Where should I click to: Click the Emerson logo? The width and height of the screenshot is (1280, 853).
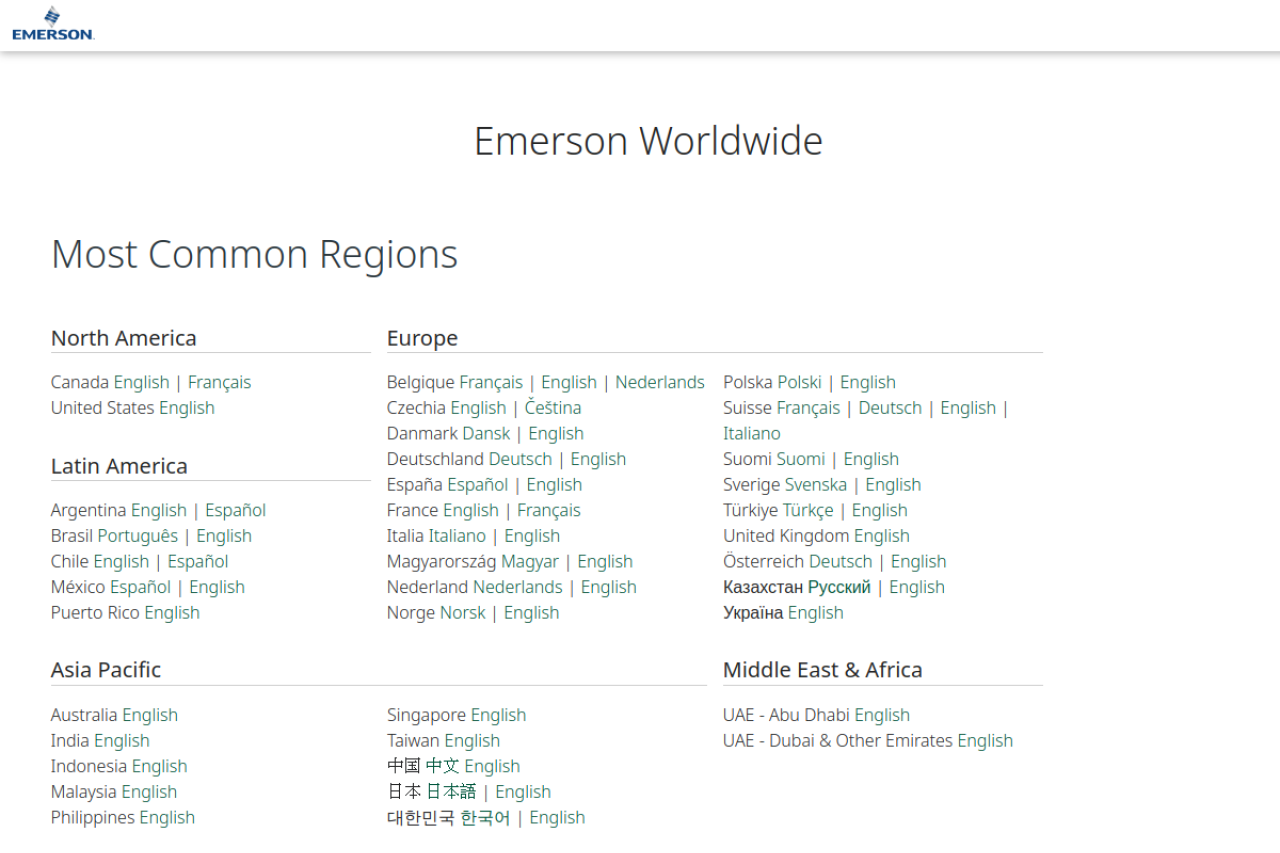pyautogui.click(x=53, y=23)
